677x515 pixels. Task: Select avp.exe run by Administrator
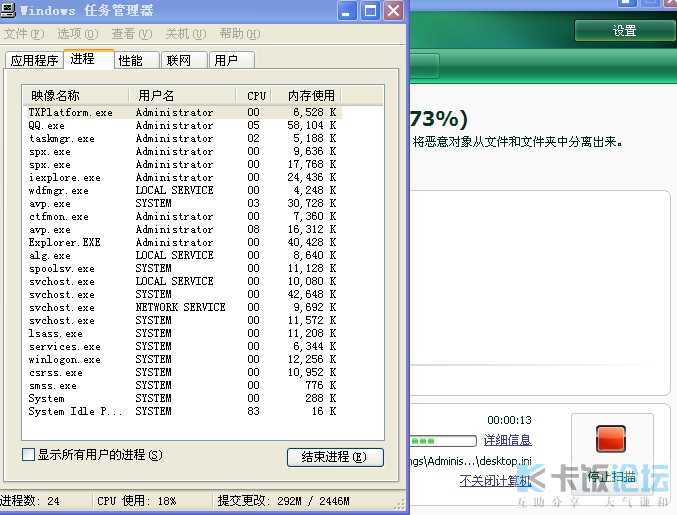[182, 229]
